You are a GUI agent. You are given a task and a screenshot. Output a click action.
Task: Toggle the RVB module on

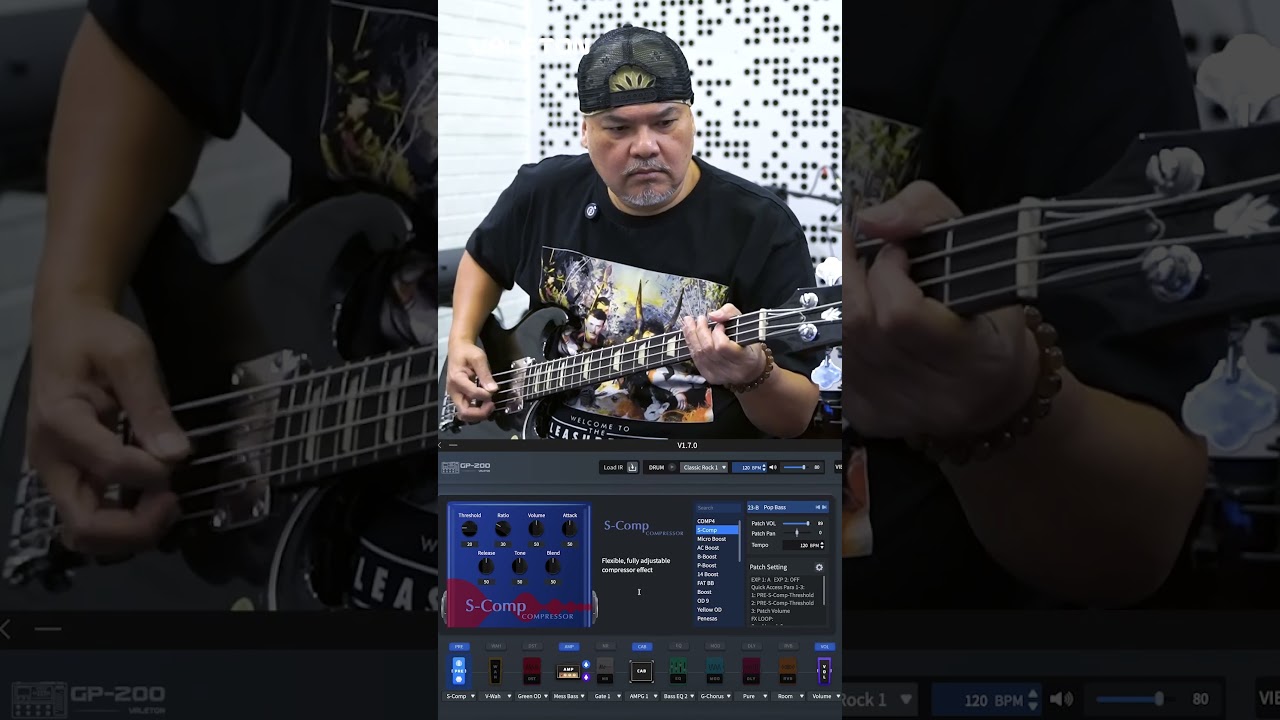tap(788, 647)
